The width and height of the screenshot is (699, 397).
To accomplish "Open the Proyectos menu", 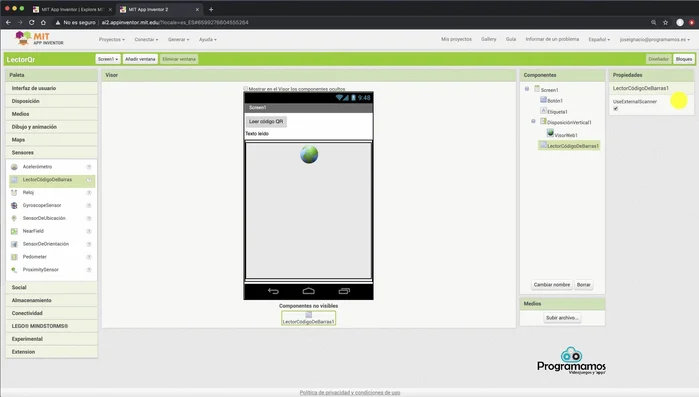I will click(x=112, y=40).
